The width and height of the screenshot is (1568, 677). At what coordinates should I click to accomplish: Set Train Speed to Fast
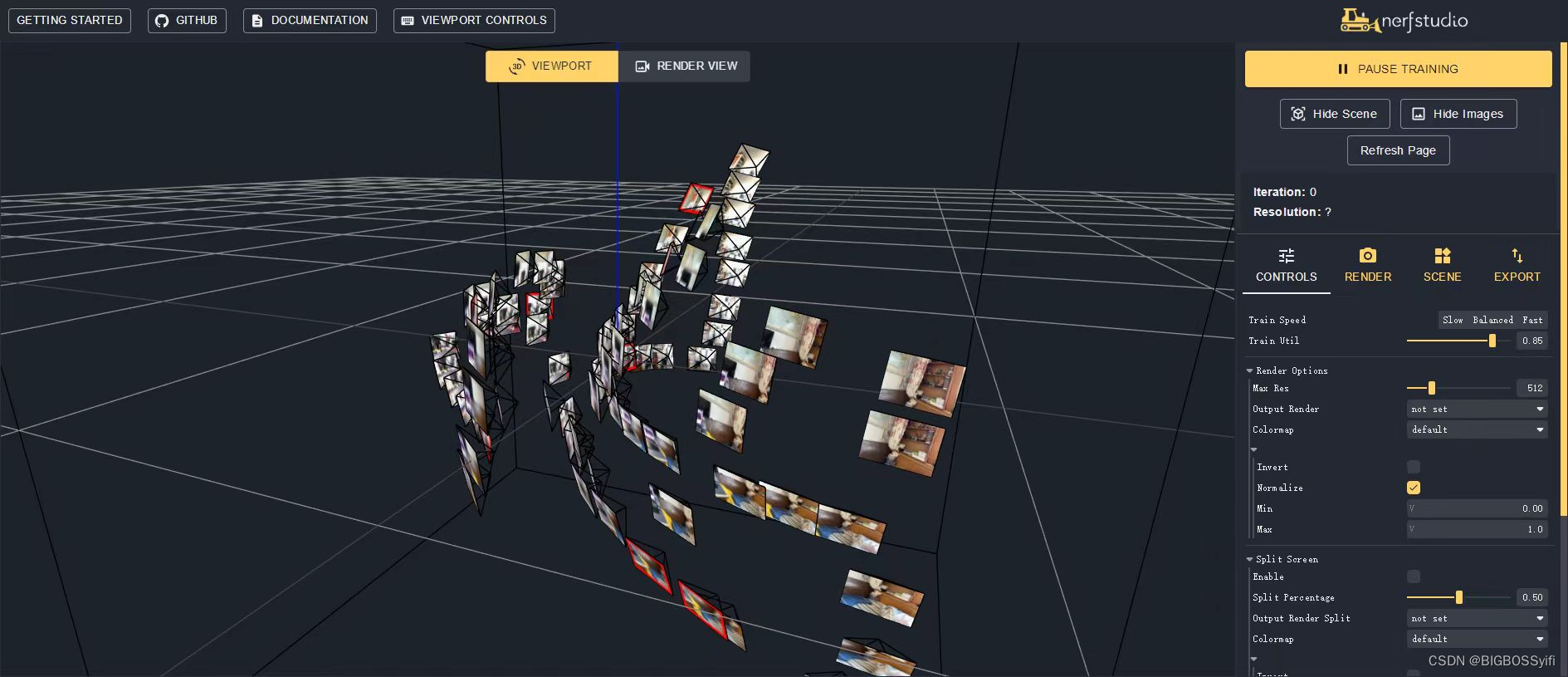click(1532, 320)
